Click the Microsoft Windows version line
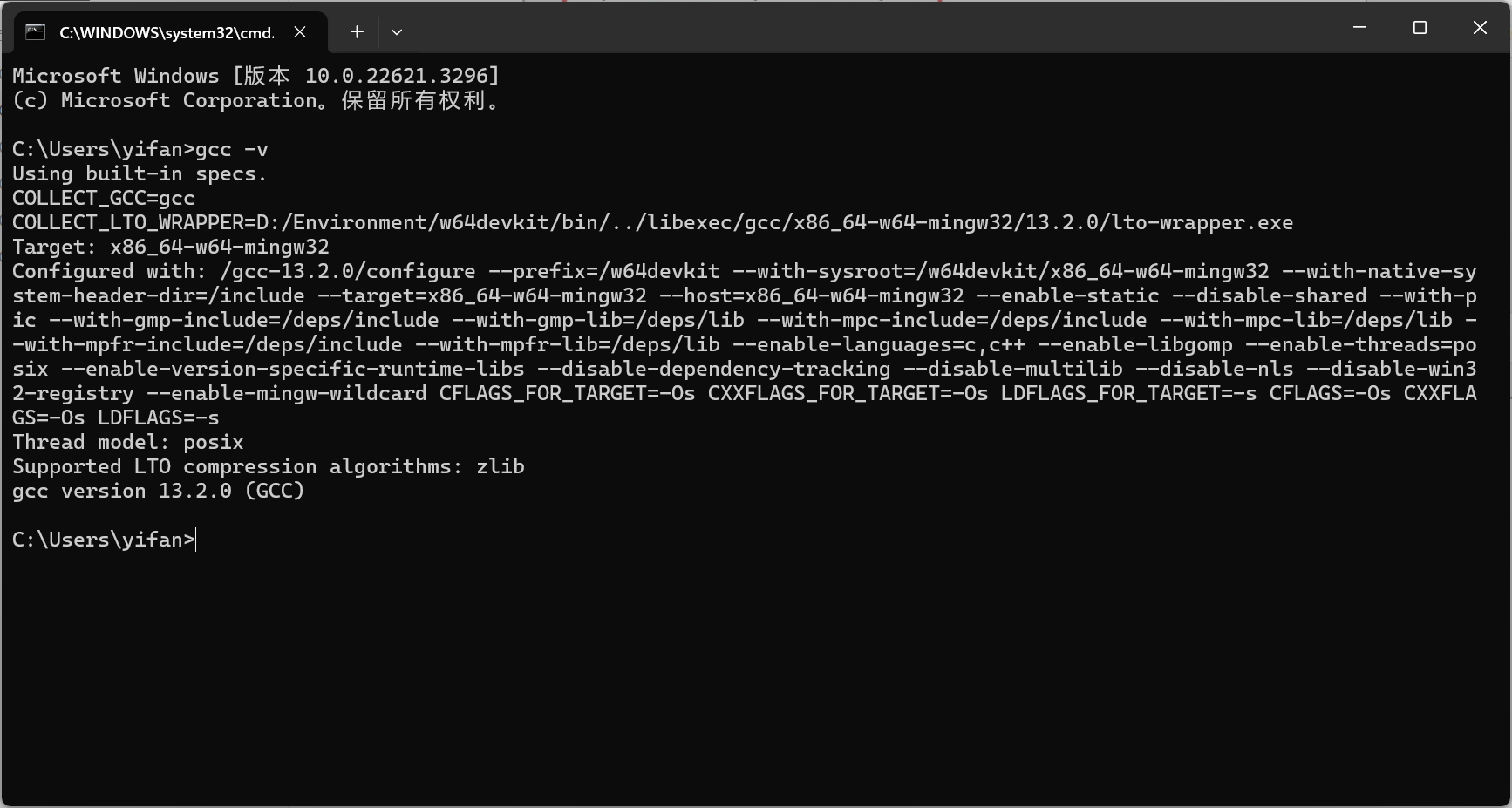The image size is (1512, 808). [x=255, y=76]
